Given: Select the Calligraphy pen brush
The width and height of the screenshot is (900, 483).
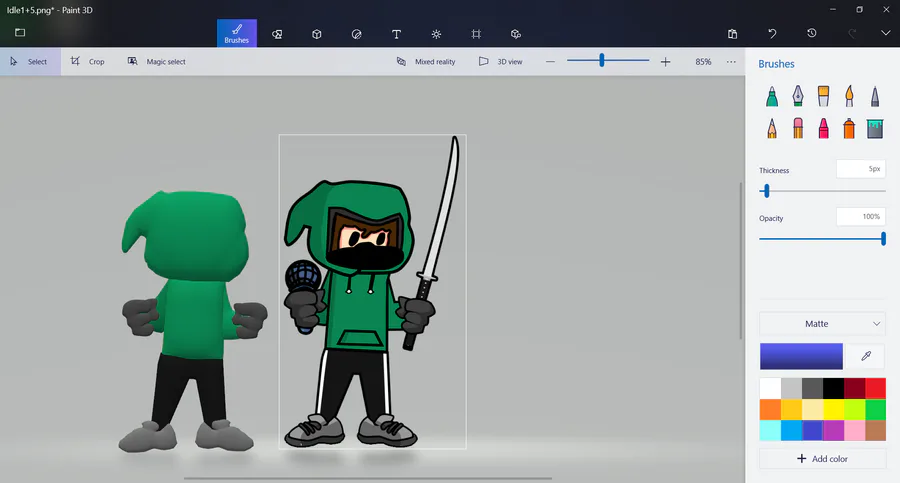Looking at the screenshot, I should [x=798, y=96].
